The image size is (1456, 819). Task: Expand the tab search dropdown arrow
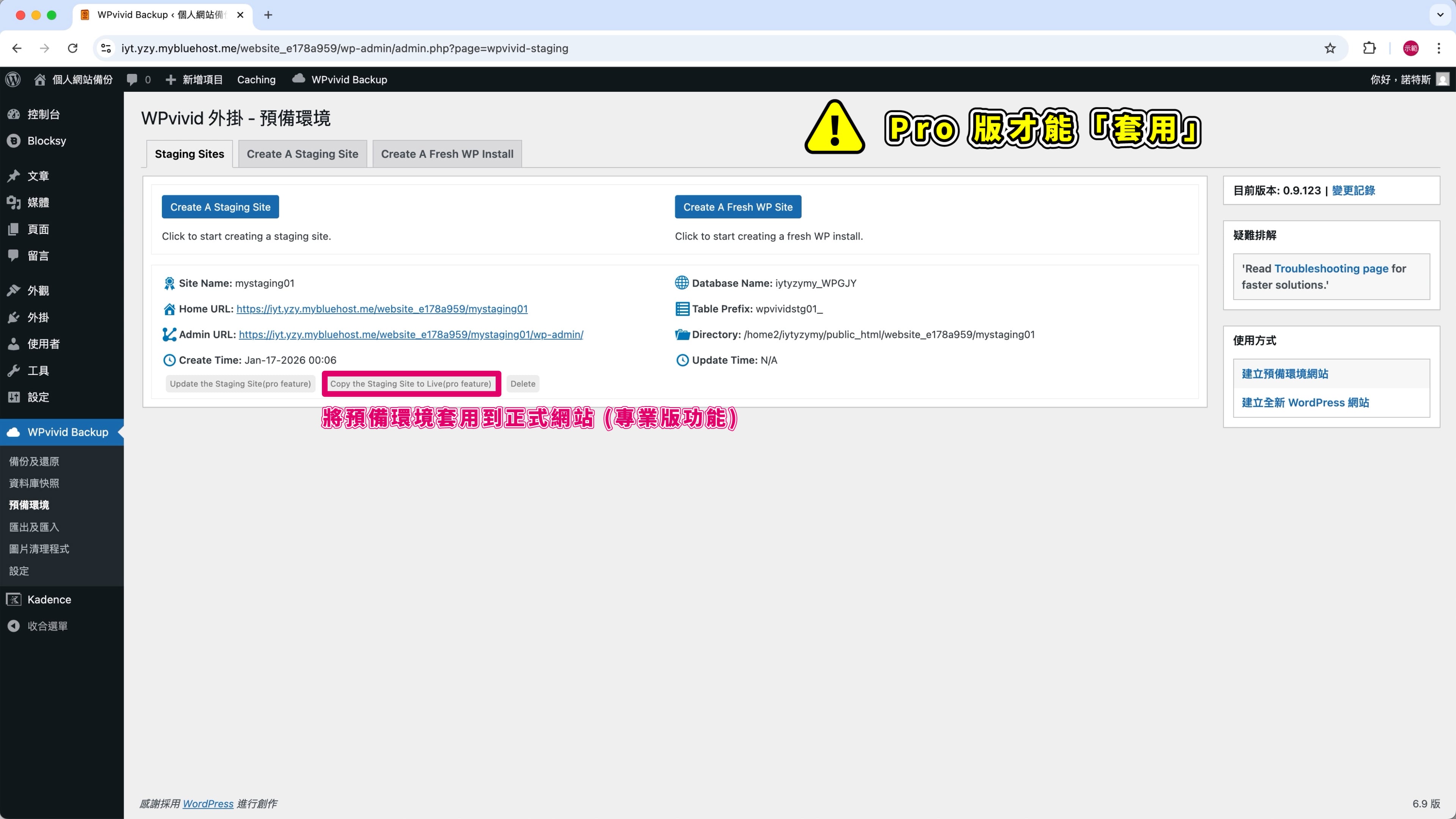(1440, 15)
